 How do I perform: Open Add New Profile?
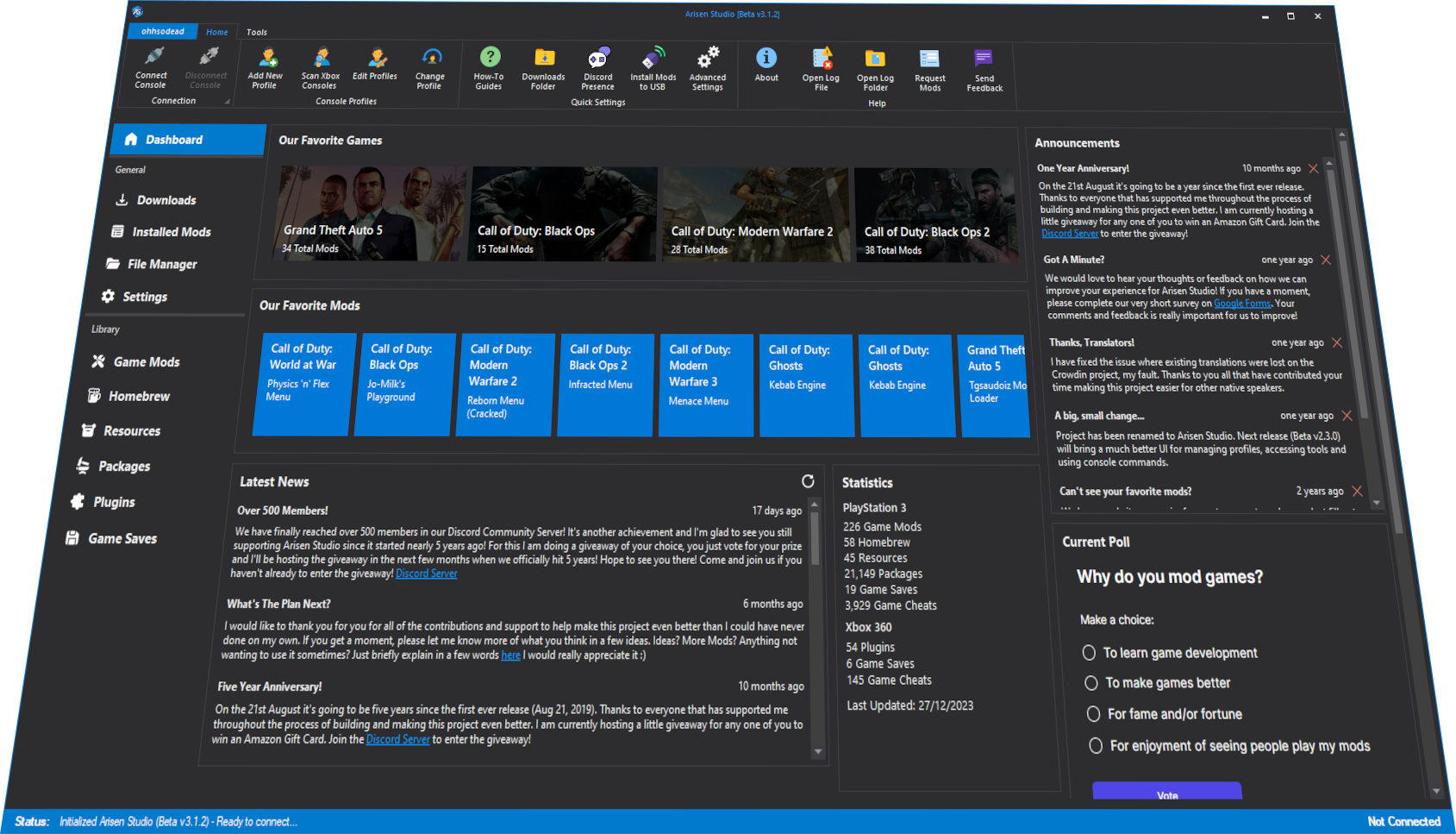coord(266,59)
